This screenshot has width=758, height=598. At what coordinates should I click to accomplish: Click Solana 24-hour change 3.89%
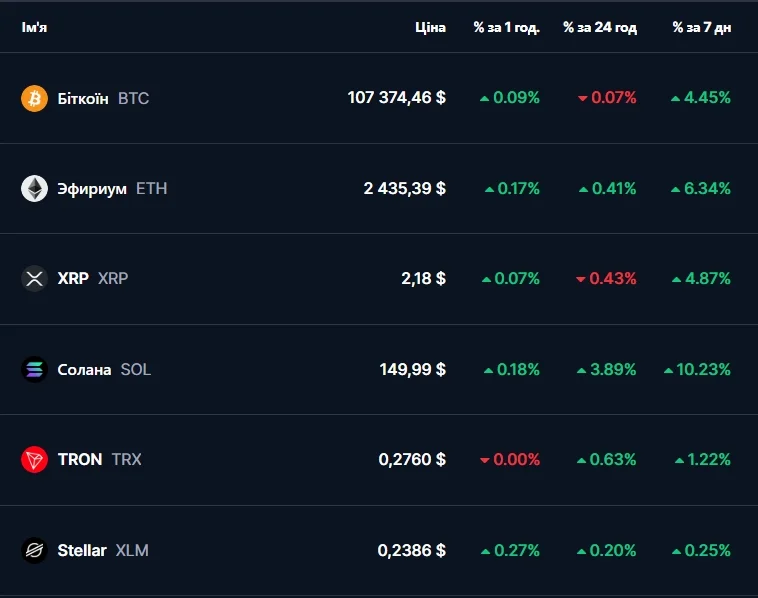pos(606,370)
